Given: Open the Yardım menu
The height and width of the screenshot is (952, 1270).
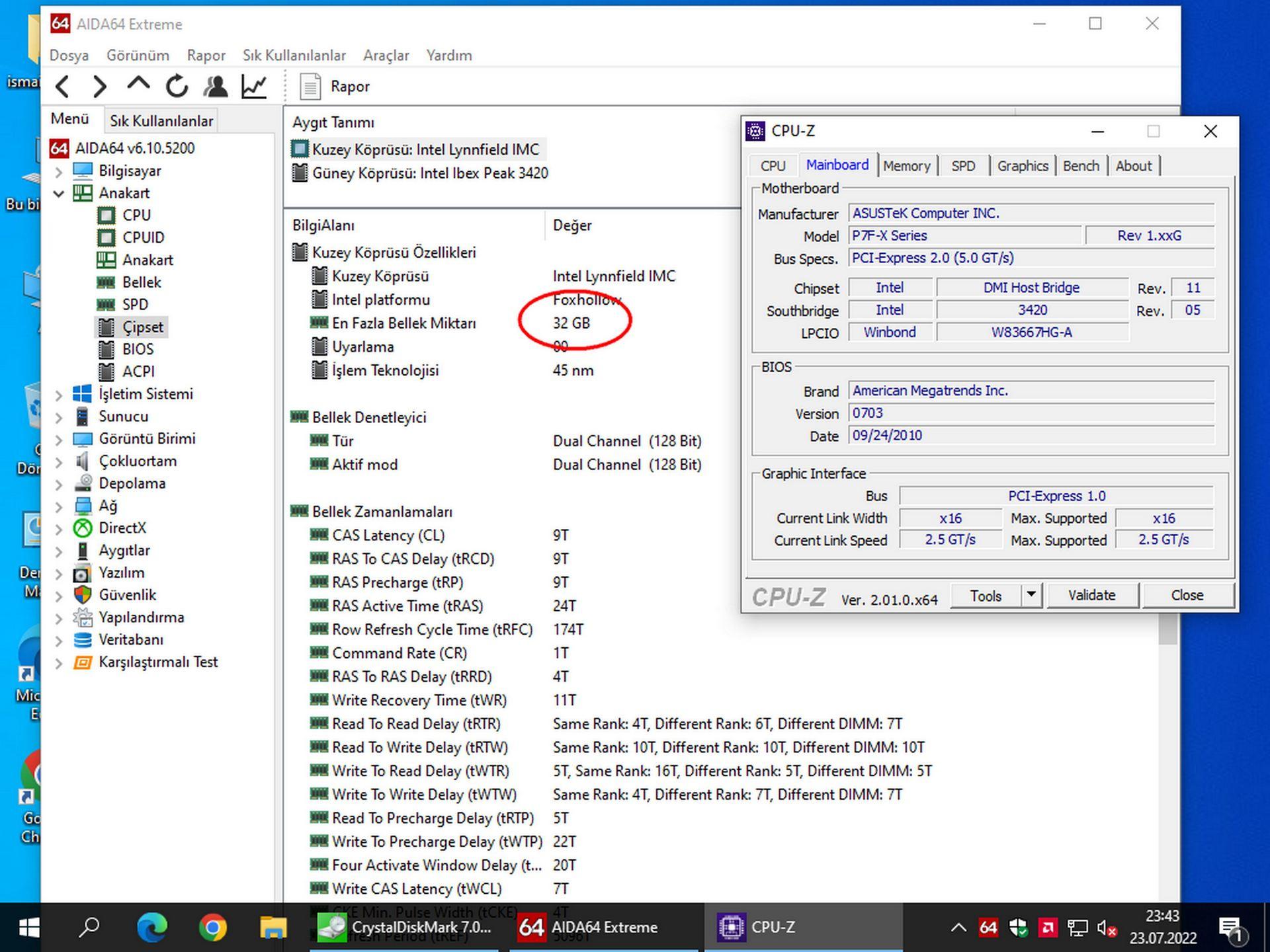Looking at the screenshot, I should [x=448, y=56].
